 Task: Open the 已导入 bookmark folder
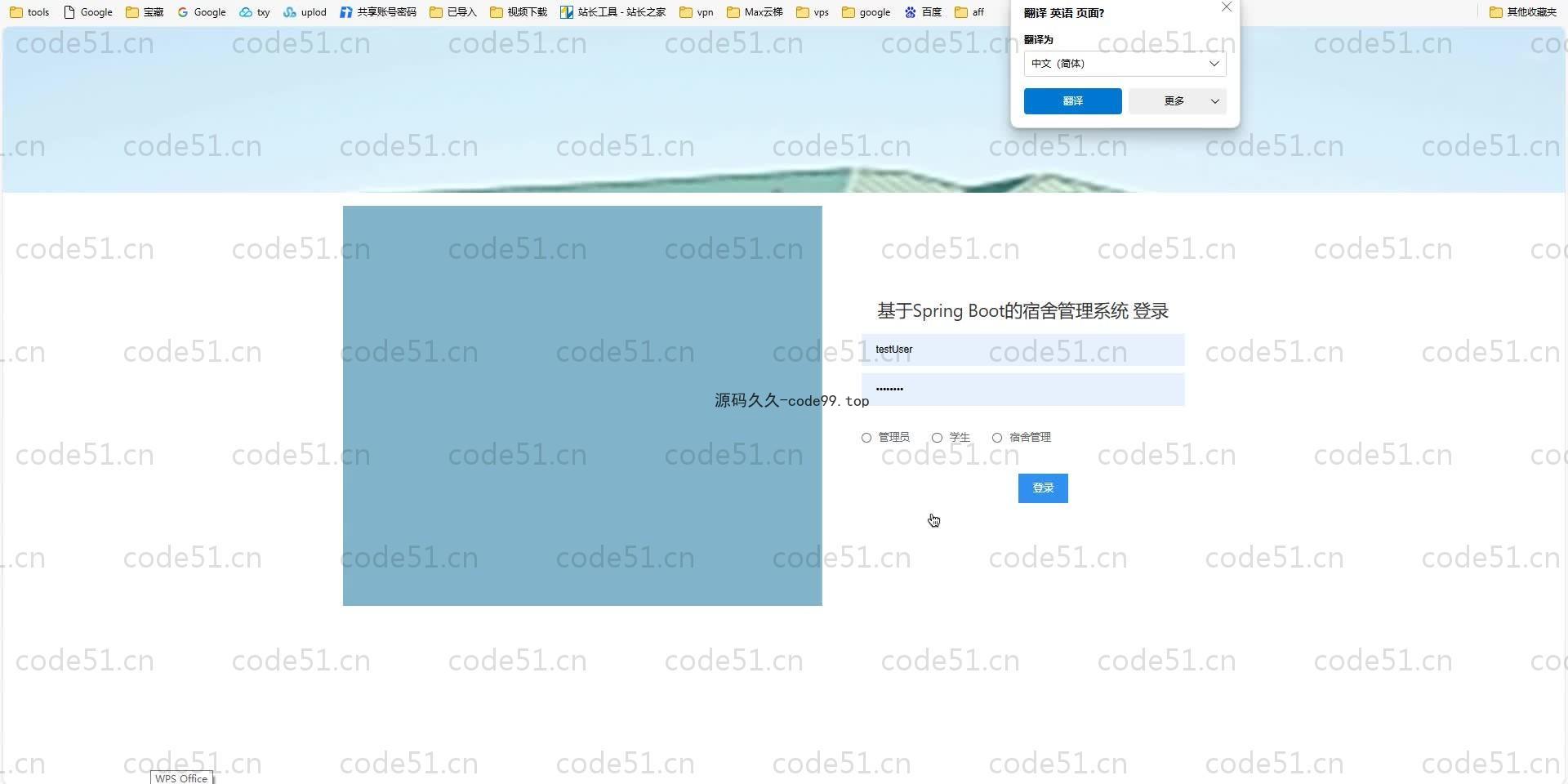[453, 12]
